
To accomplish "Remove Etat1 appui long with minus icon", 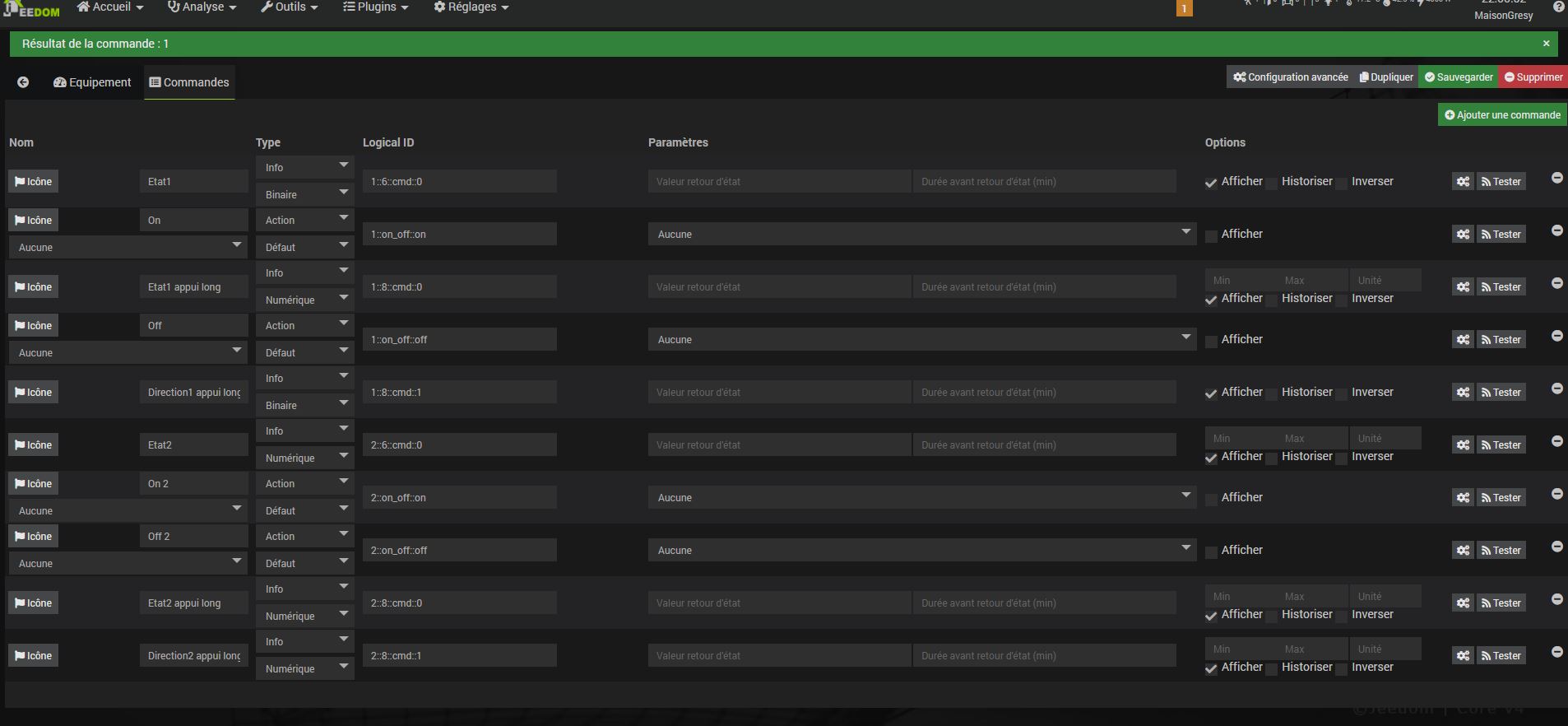I will (1557, 283).
